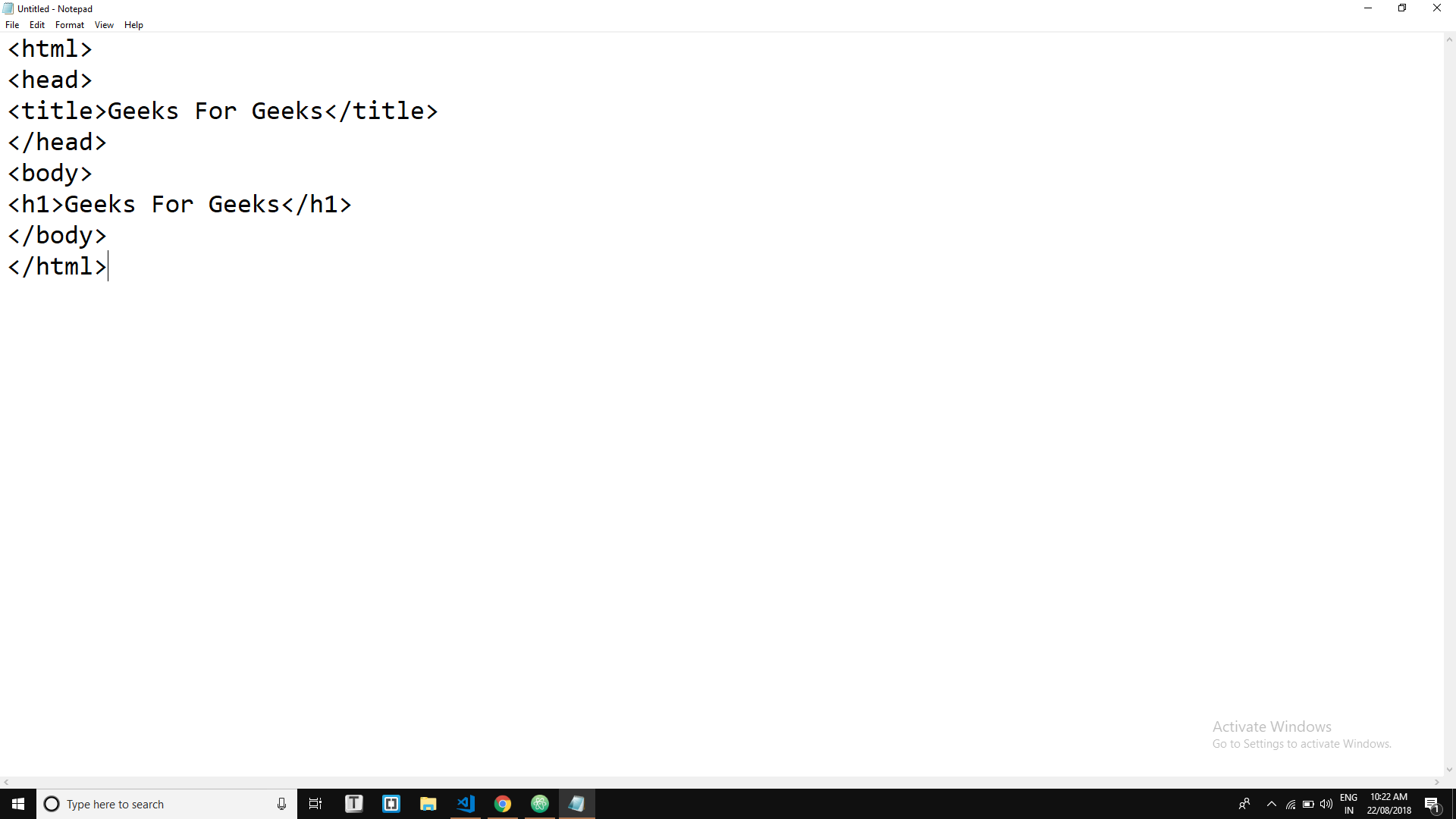Expand system tray hidden icons arrow
Image resolution: width=1456 pixels, height=819 pixels.
[x=1270, y=803]
